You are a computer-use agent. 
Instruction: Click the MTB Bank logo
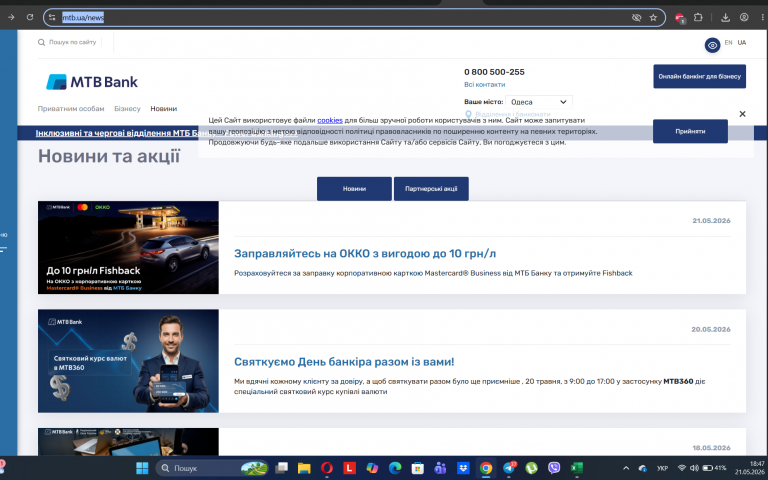(92, 82)
